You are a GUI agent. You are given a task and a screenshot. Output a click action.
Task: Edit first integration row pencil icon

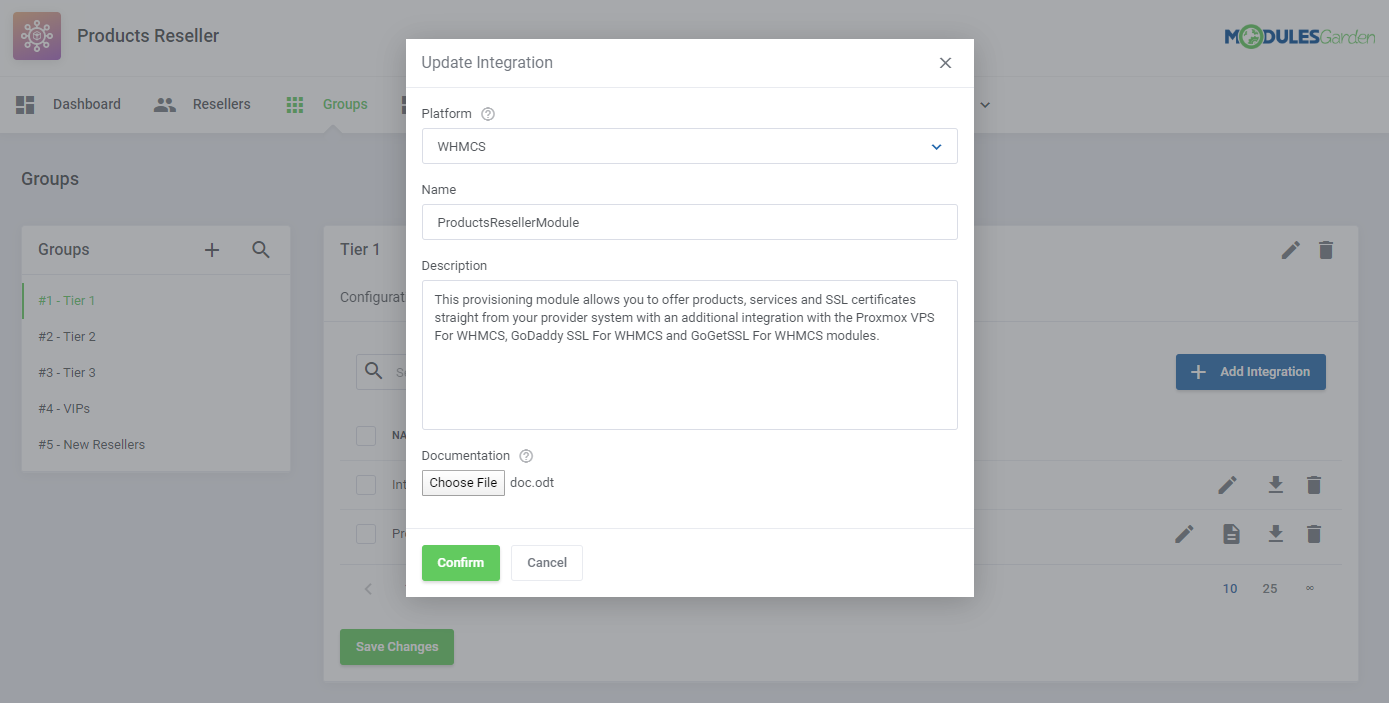[1228, 485]
